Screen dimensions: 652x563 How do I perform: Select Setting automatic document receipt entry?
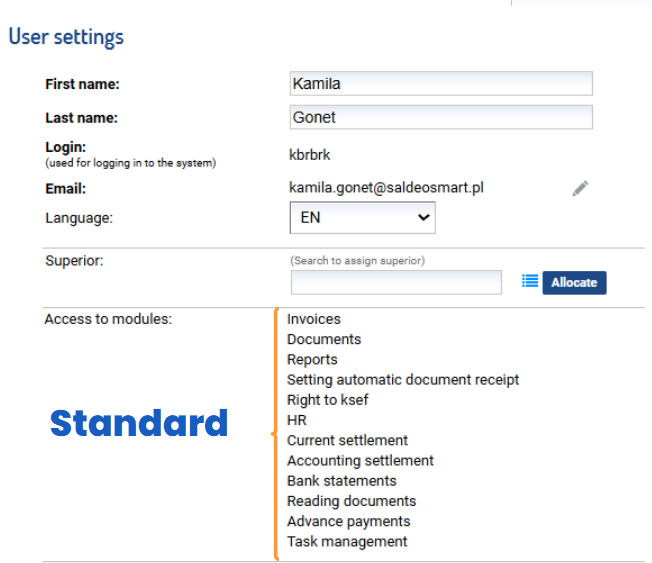pos(403,380)
